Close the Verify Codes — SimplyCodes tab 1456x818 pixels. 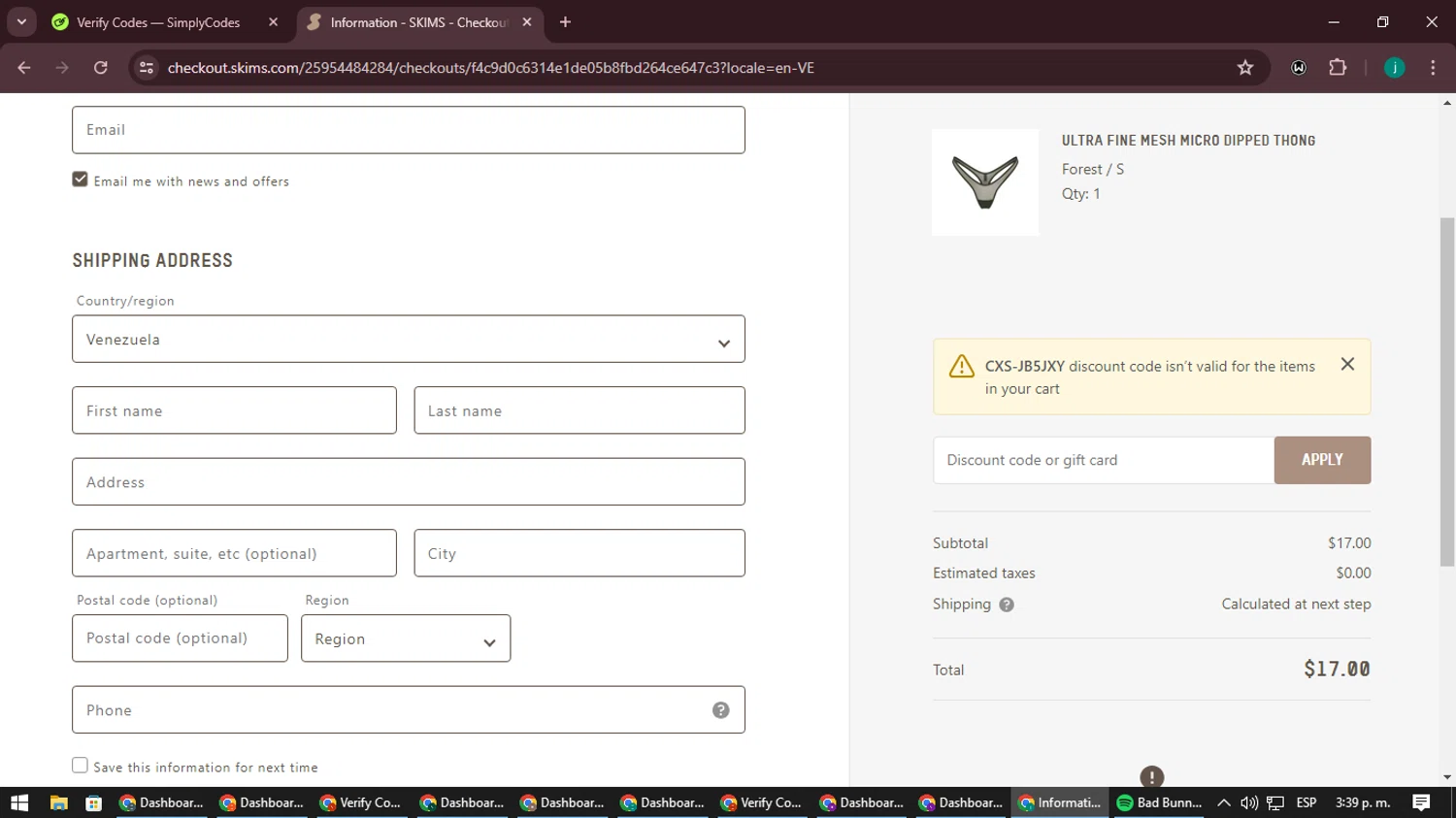[x=273, y=22]
